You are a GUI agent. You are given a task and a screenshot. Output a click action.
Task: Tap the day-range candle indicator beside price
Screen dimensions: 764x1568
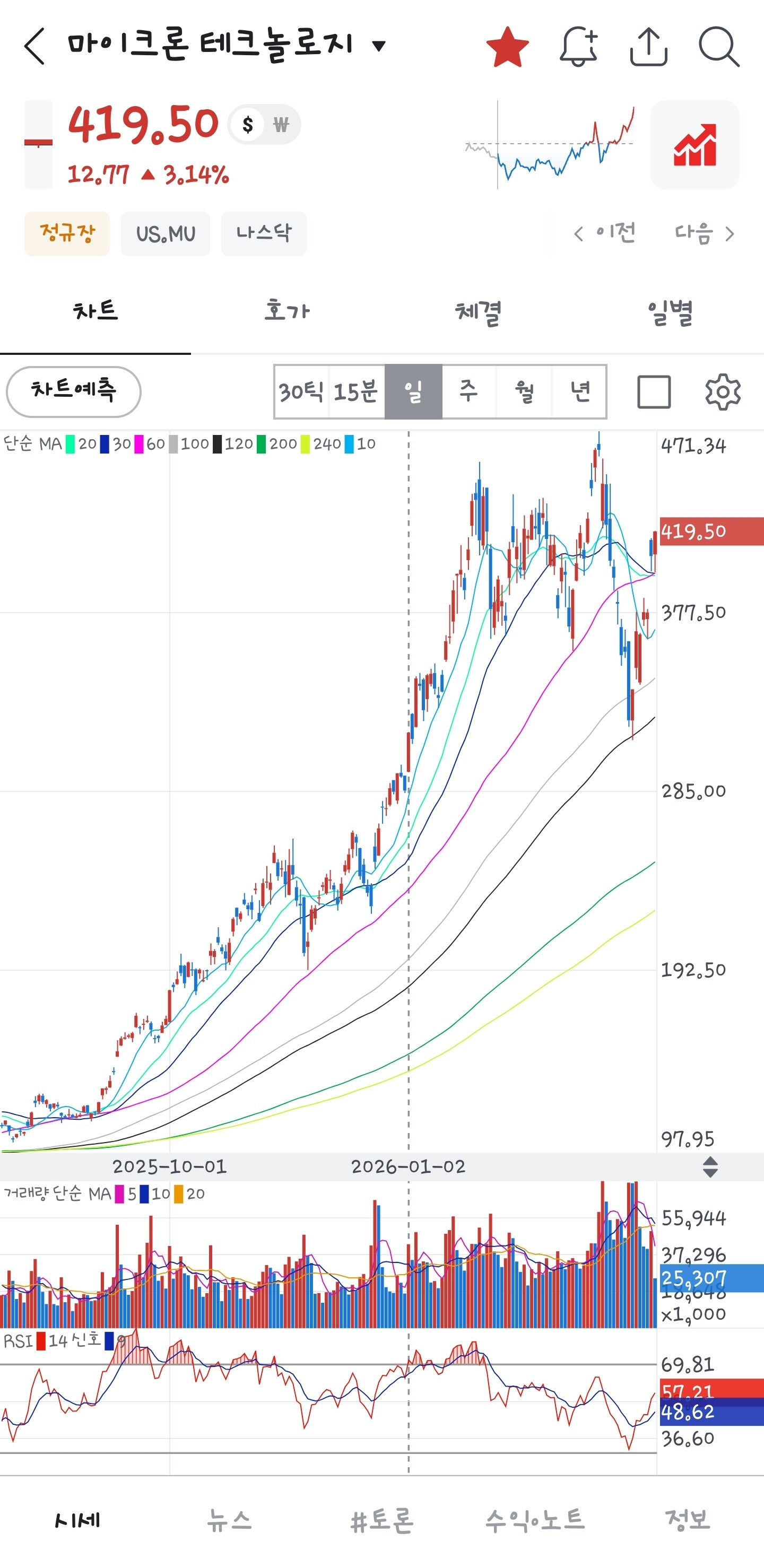point(38,145)
